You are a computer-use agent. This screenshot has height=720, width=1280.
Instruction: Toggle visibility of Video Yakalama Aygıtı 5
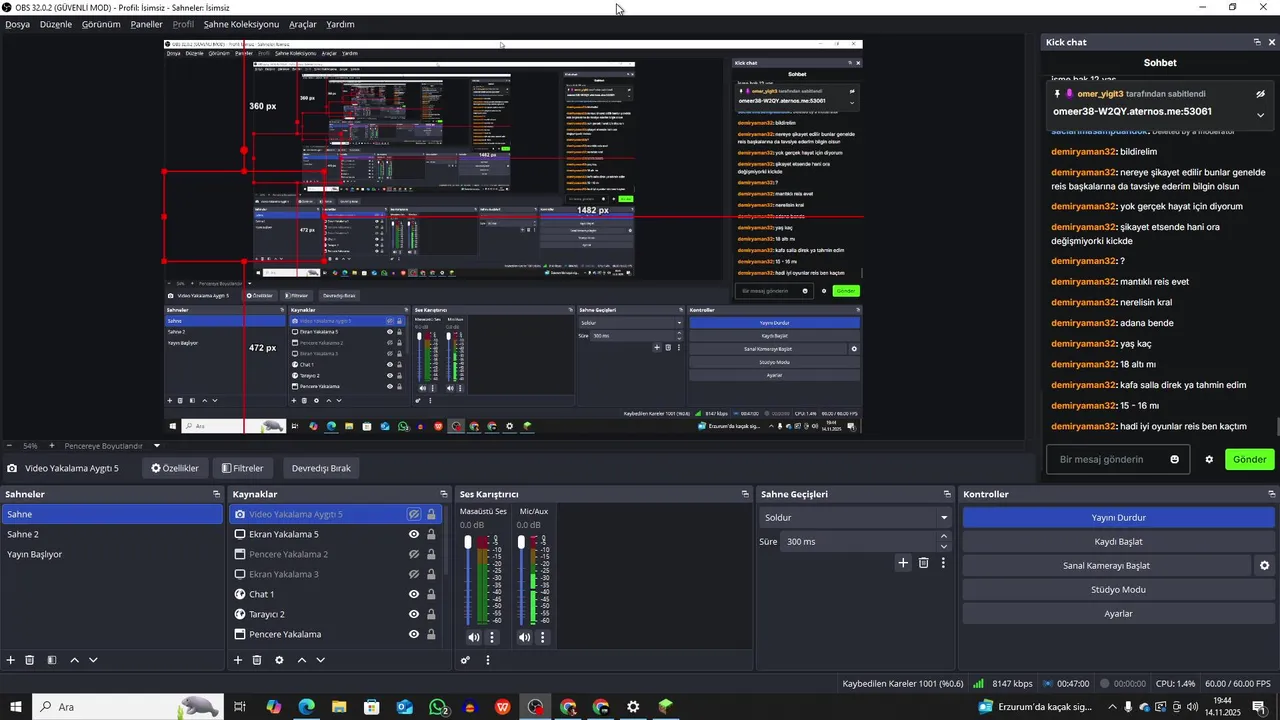[414, 514]
